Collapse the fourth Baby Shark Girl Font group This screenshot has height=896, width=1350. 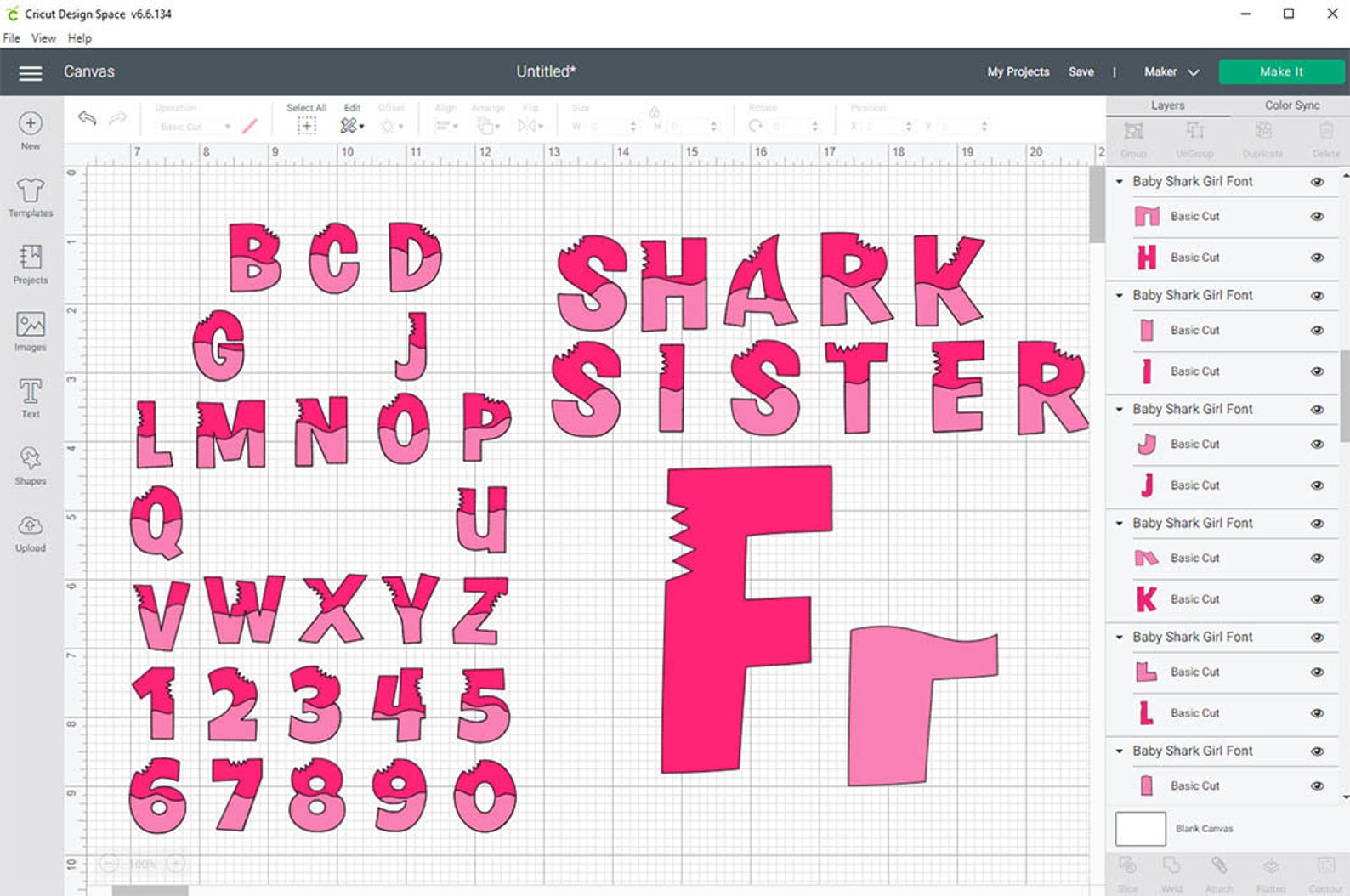(x=1120, y=523)
